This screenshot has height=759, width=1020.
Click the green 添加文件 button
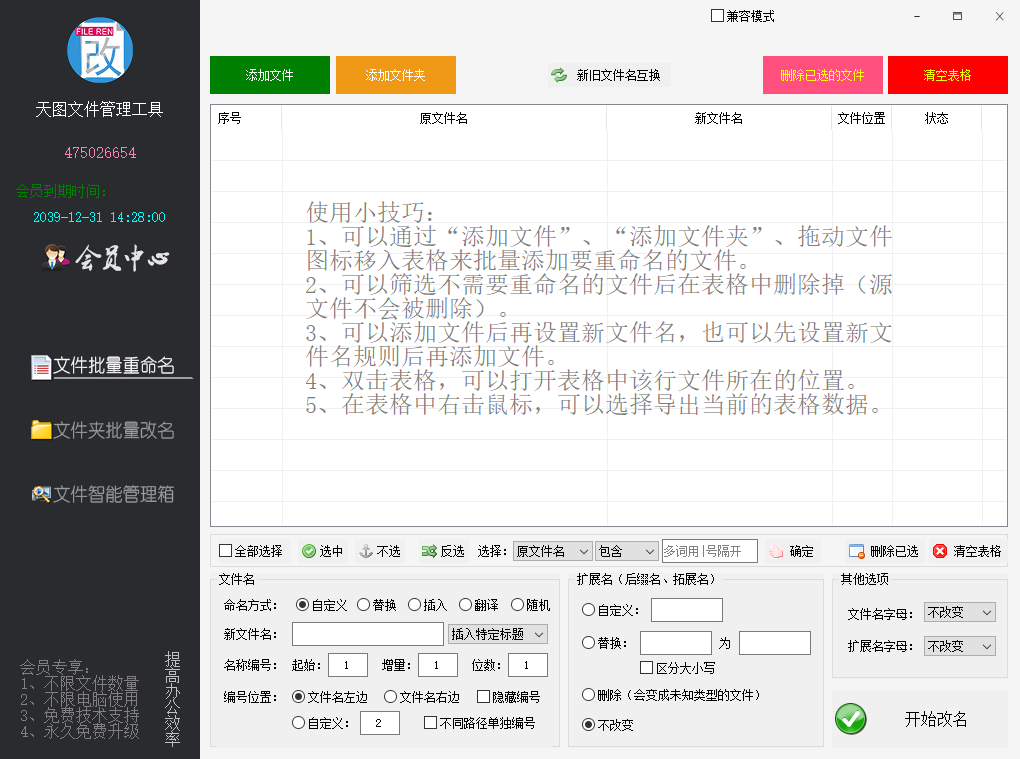click(x=269, y=75)
